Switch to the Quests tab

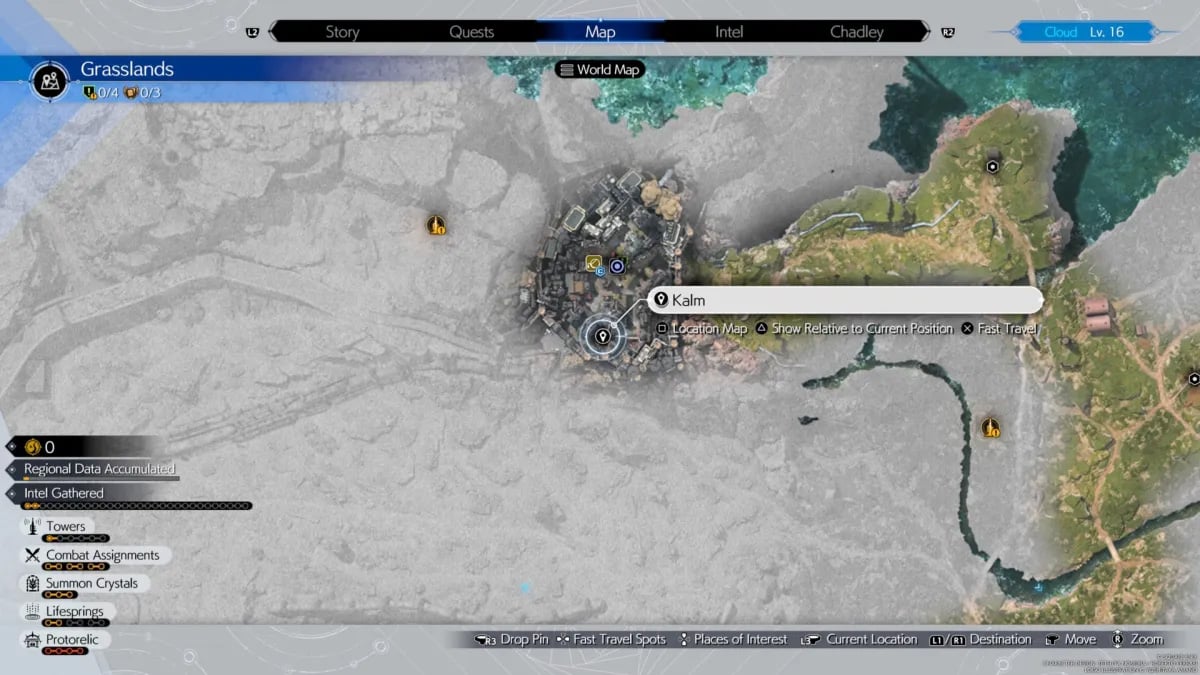pos(471,32)
